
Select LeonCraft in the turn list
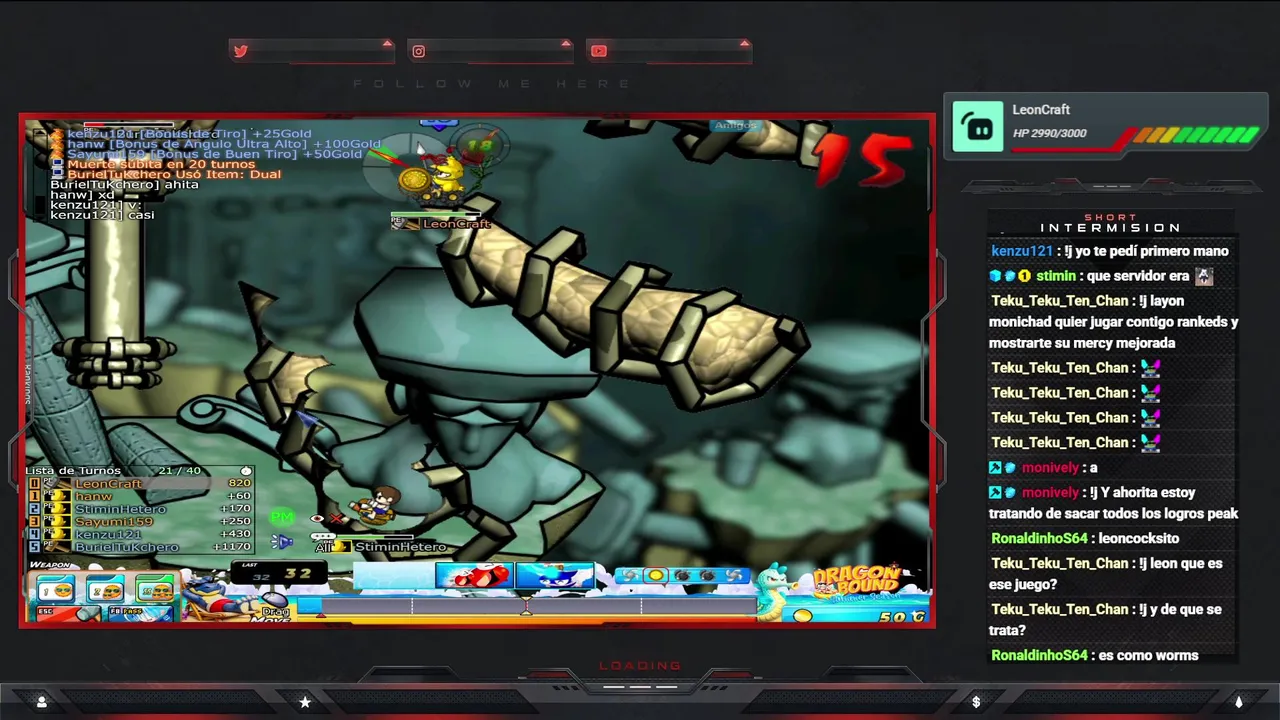coord(139,484)
